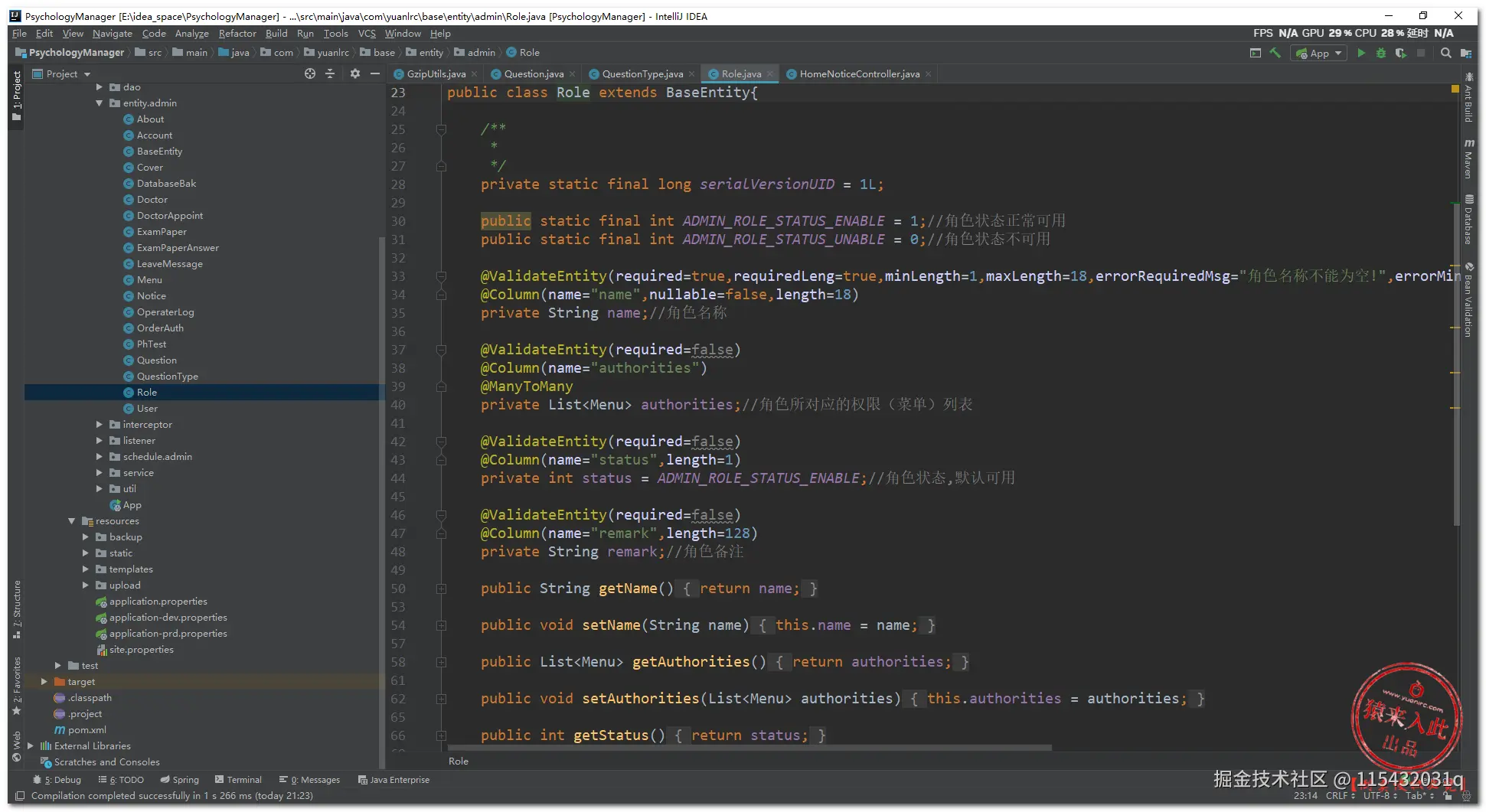
Task: Collapse all nodes in the Project panel
Action: click(331, 73)
